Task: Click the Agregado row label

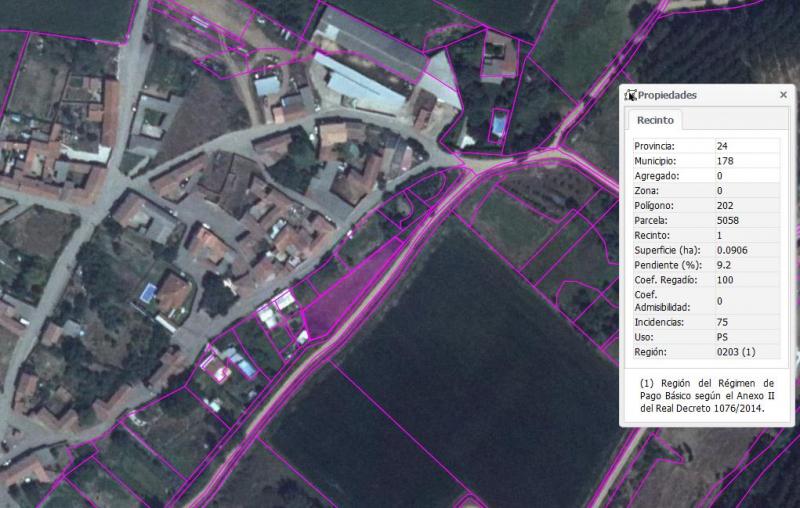Action: coord(657,176)
